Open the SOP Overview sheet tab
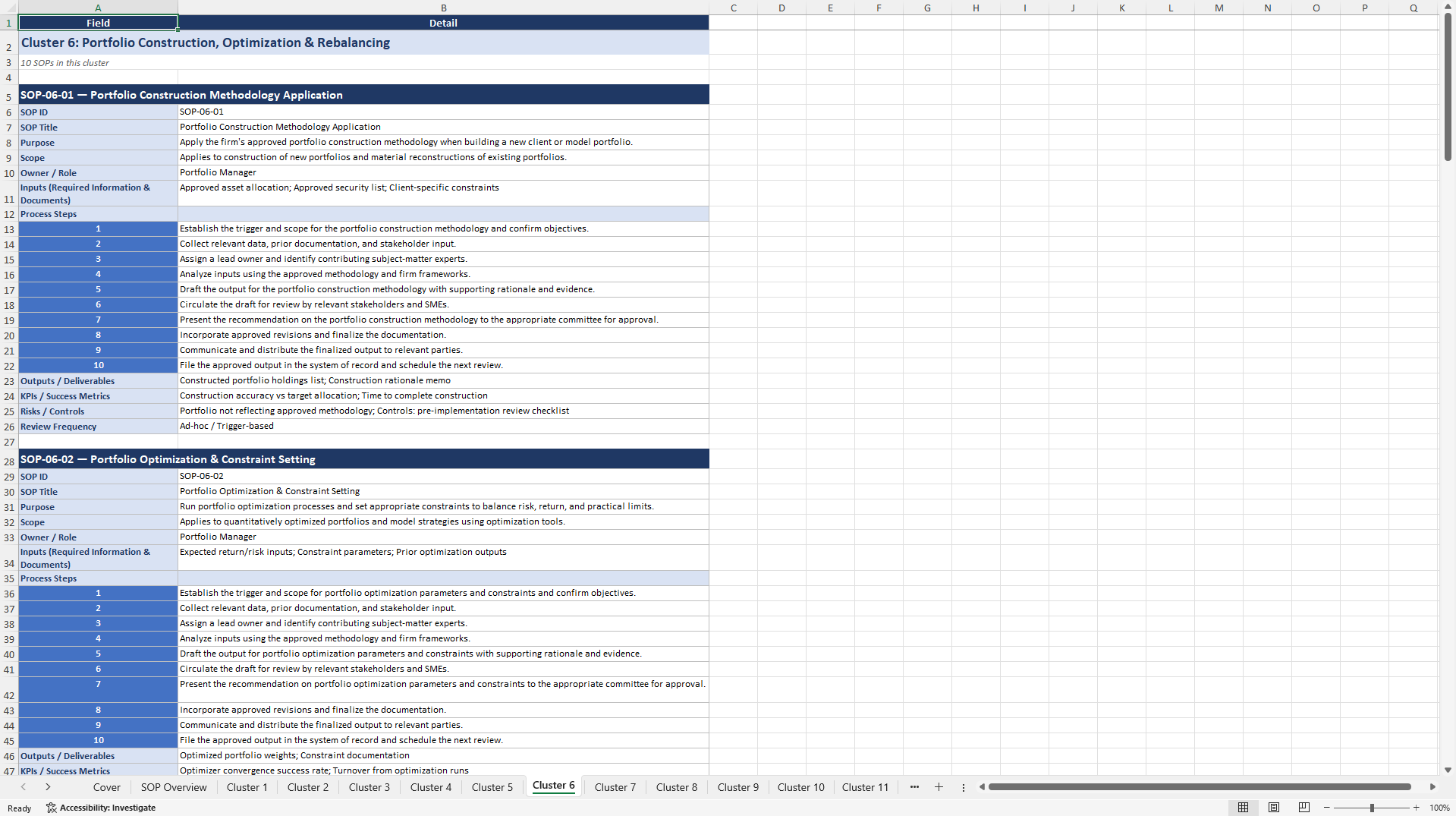The image size is (1456, 816). click(174, 787)
